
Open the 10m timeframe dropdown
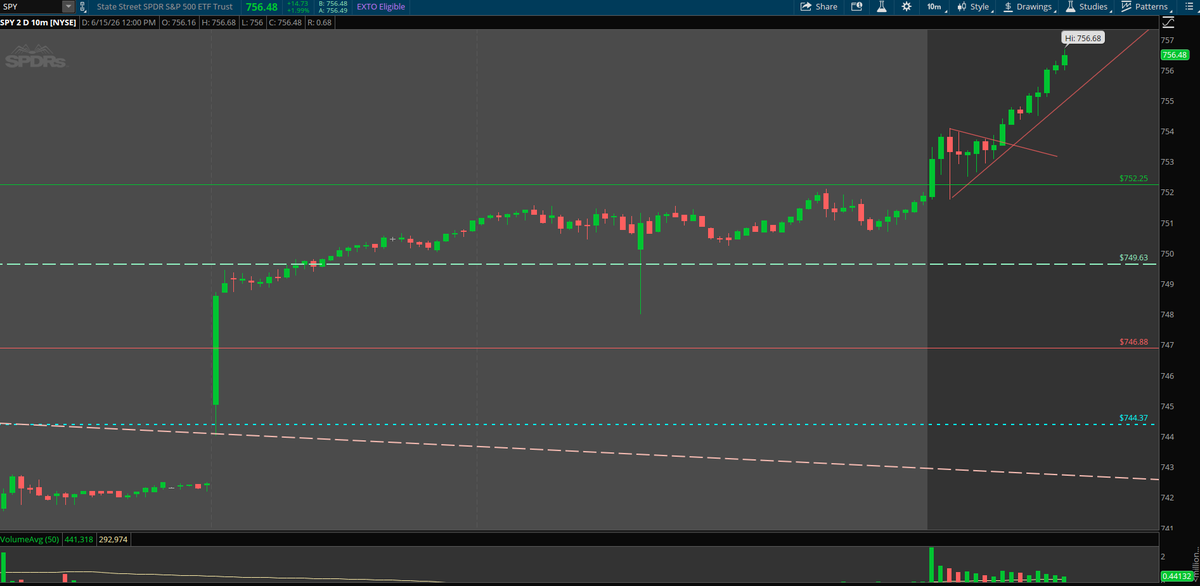click(936, 6)
